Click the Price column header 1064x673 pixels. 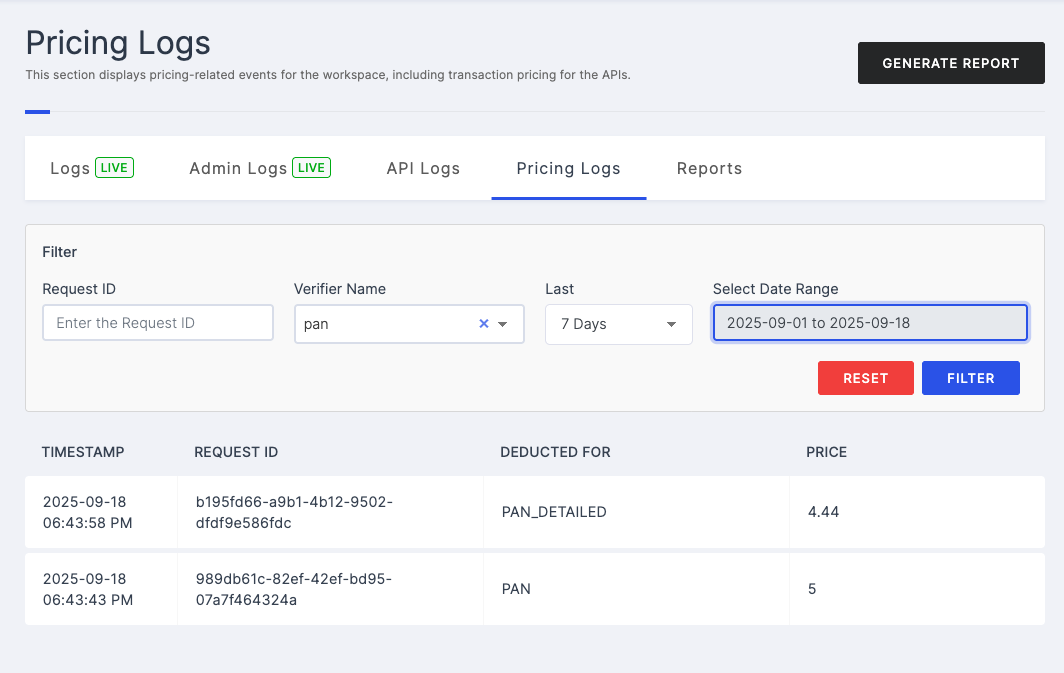[x=826, y=452]
